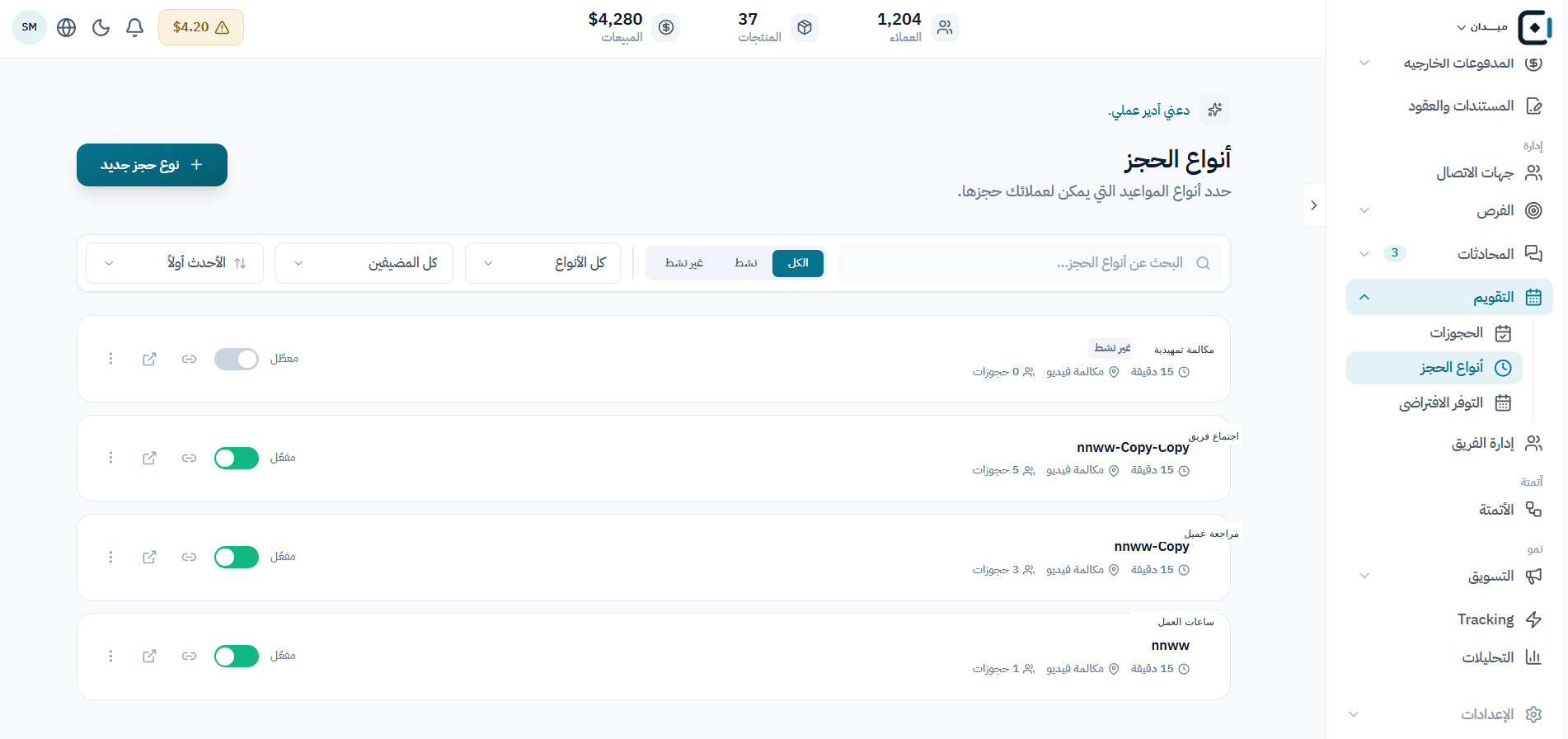This screenshot has width=1568, height=739.
Task: Select the غير نشط filter tab
Action: [x=684, y=263]
